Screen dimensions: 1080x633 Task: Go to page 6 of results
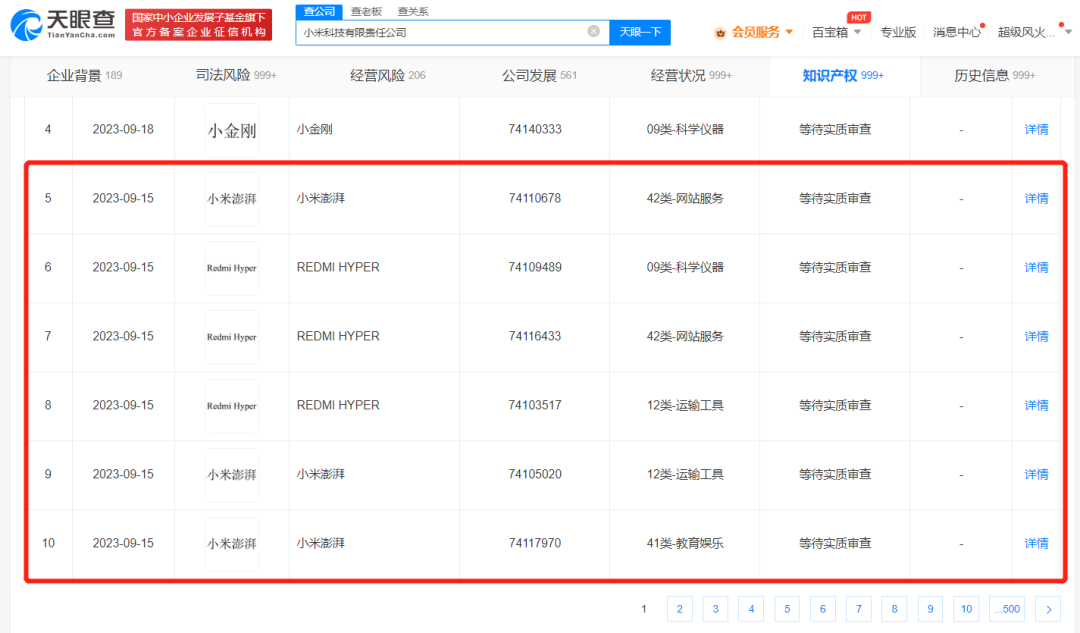(822, 609)
